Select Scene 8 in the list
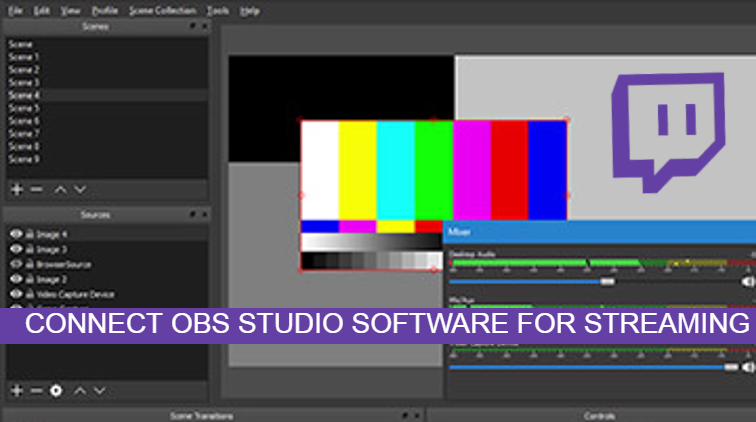Screen dimensions: 756x422 107,147
